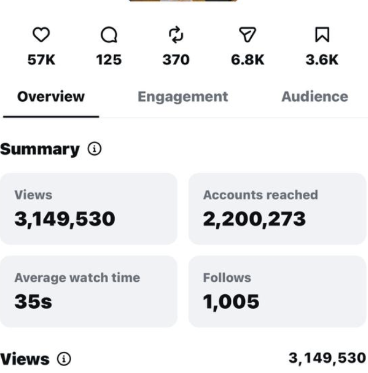Click the 3.6K saves count
This screenshot has width=368, height=373.
322,60
